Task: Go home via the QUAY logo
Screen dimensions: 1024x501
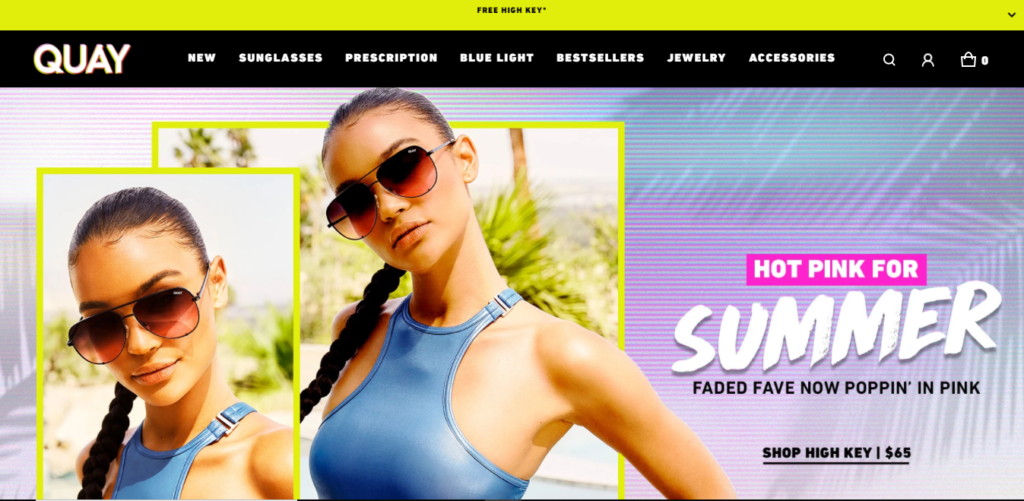Action: pyautogui.click(x=82, y=59)
